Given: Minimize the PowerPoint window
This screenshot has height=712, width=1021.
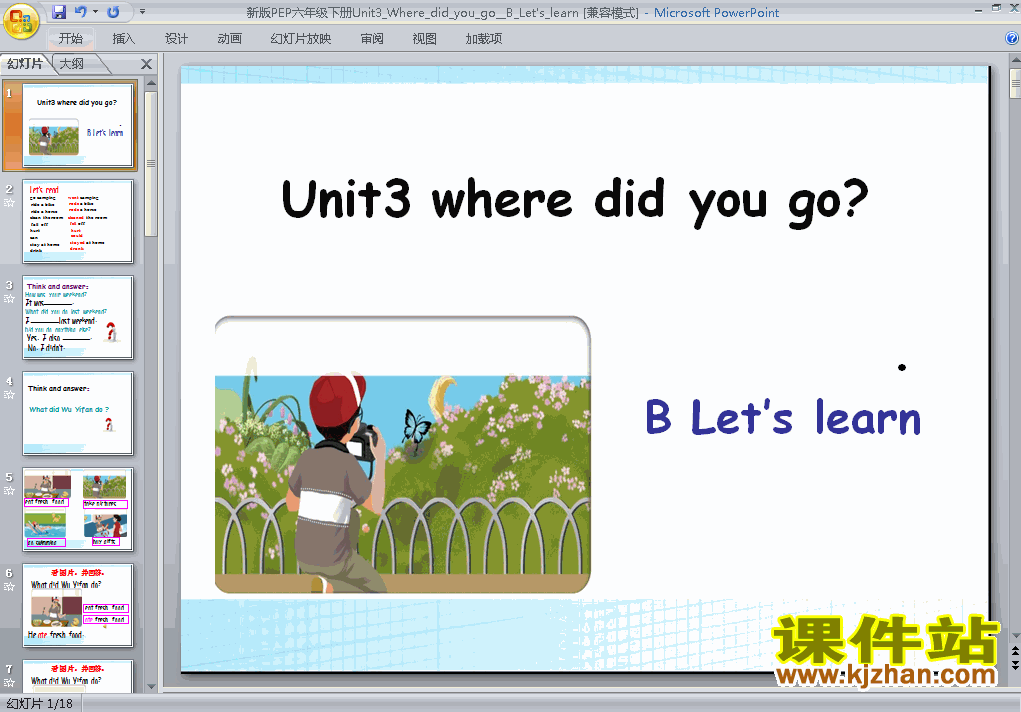Looking at the screenshot, I should pos(978,9).
